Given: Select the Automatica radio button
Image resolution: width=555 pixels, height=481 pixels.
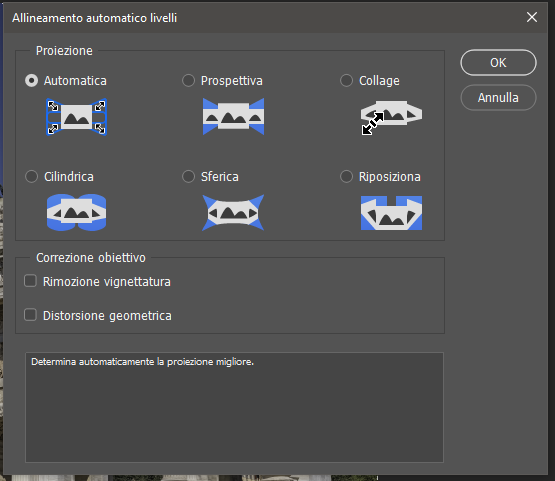Looking at the screenshot, I should pyautogui.click(x=32, y=81).
